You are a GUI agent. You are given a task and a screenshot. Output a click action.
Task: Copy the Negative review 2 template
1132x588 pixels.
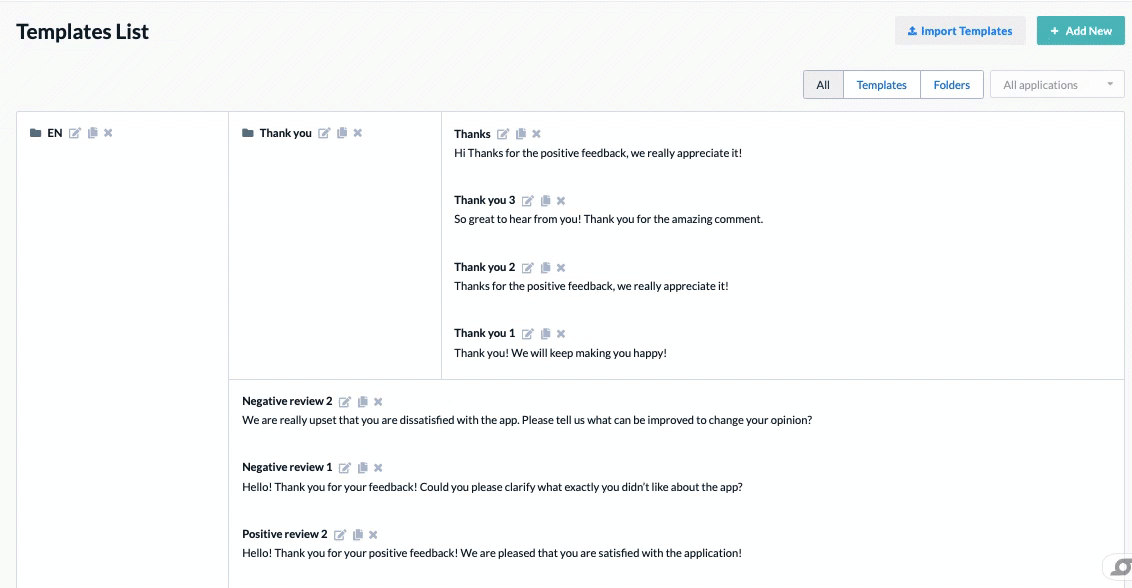point(362,402)
